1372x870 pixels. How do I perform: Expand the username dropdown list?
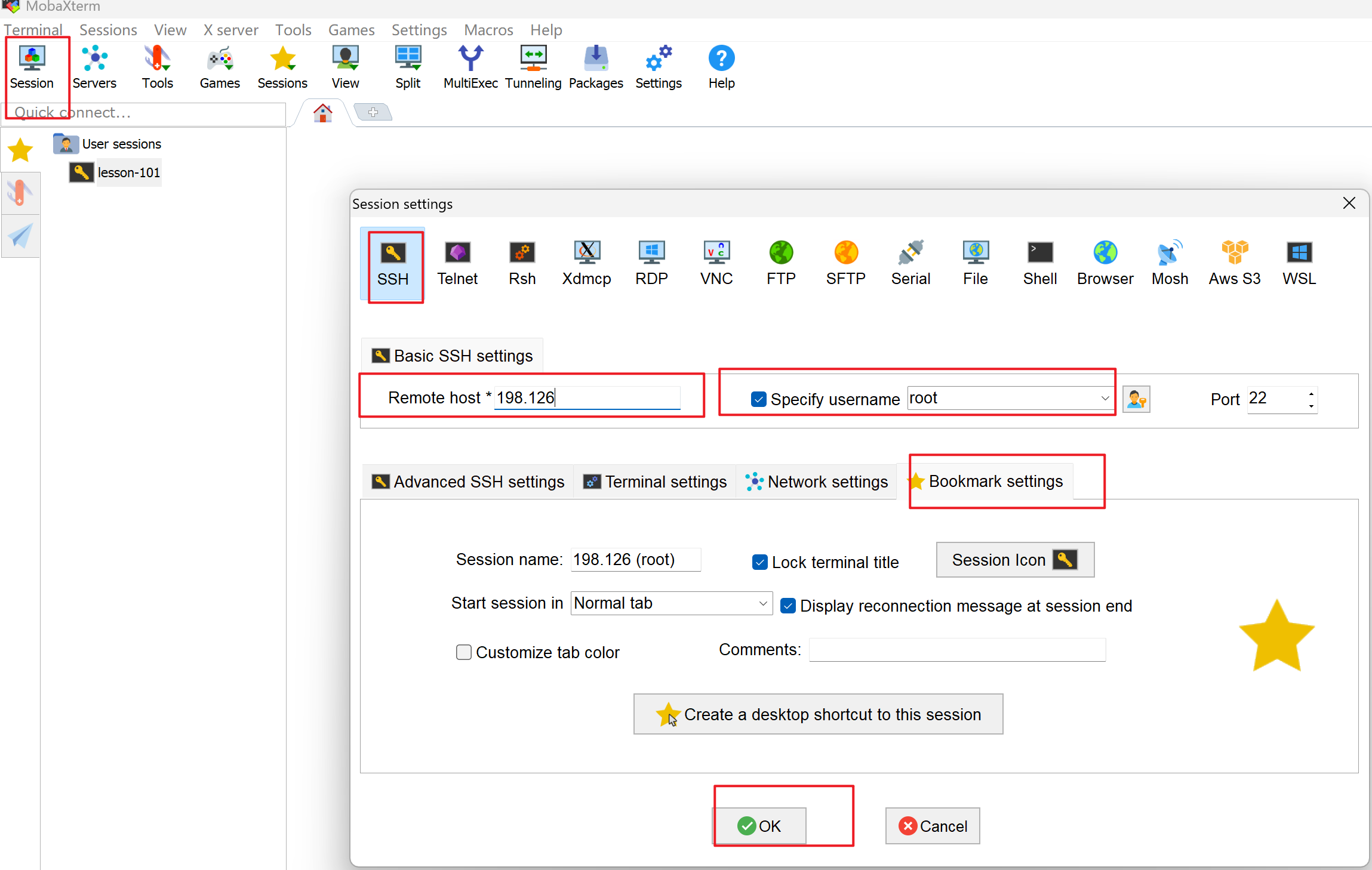(x=1105, y=399)
